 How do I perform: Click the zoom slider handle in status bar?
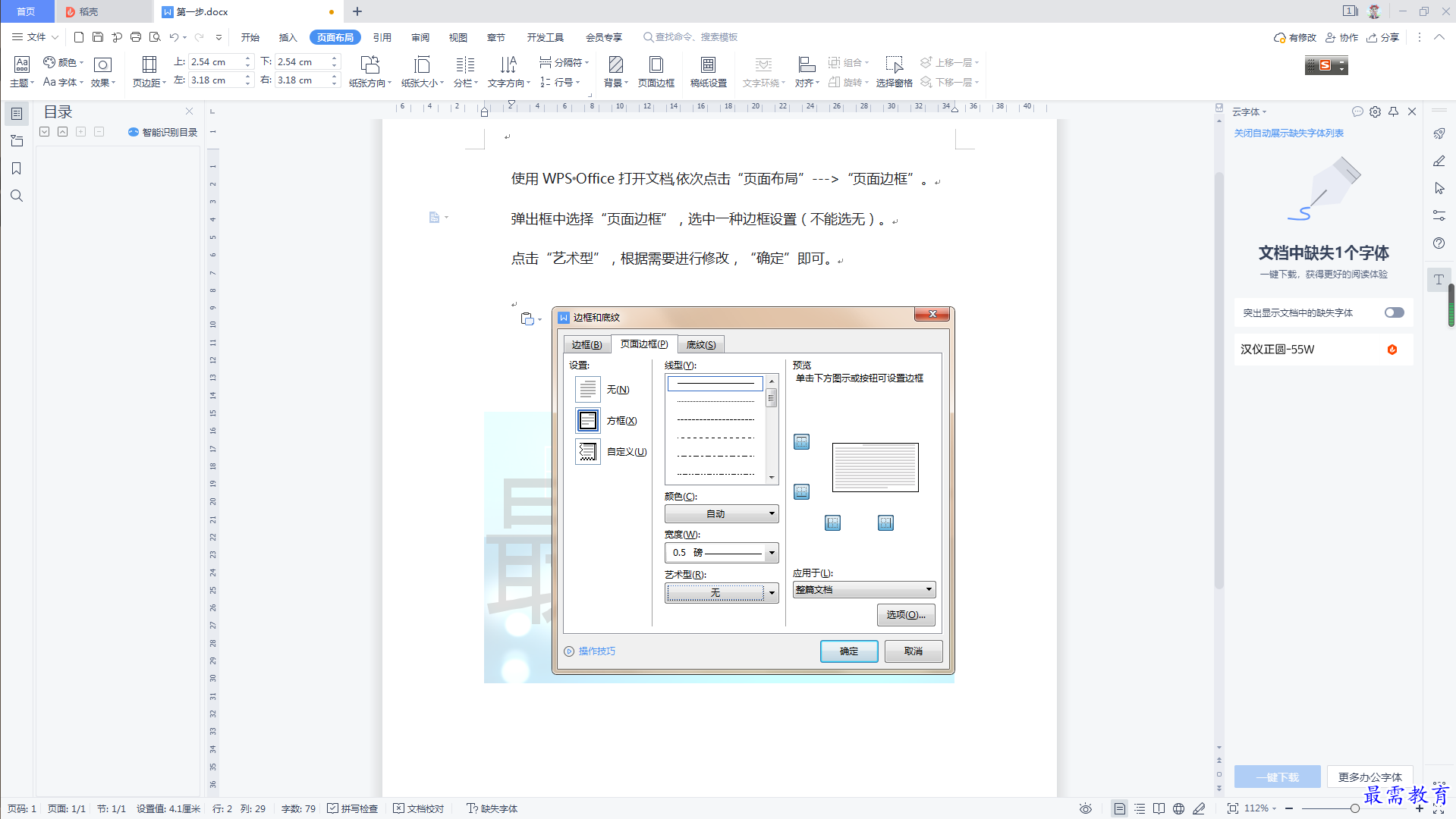tap(1354, 808)
